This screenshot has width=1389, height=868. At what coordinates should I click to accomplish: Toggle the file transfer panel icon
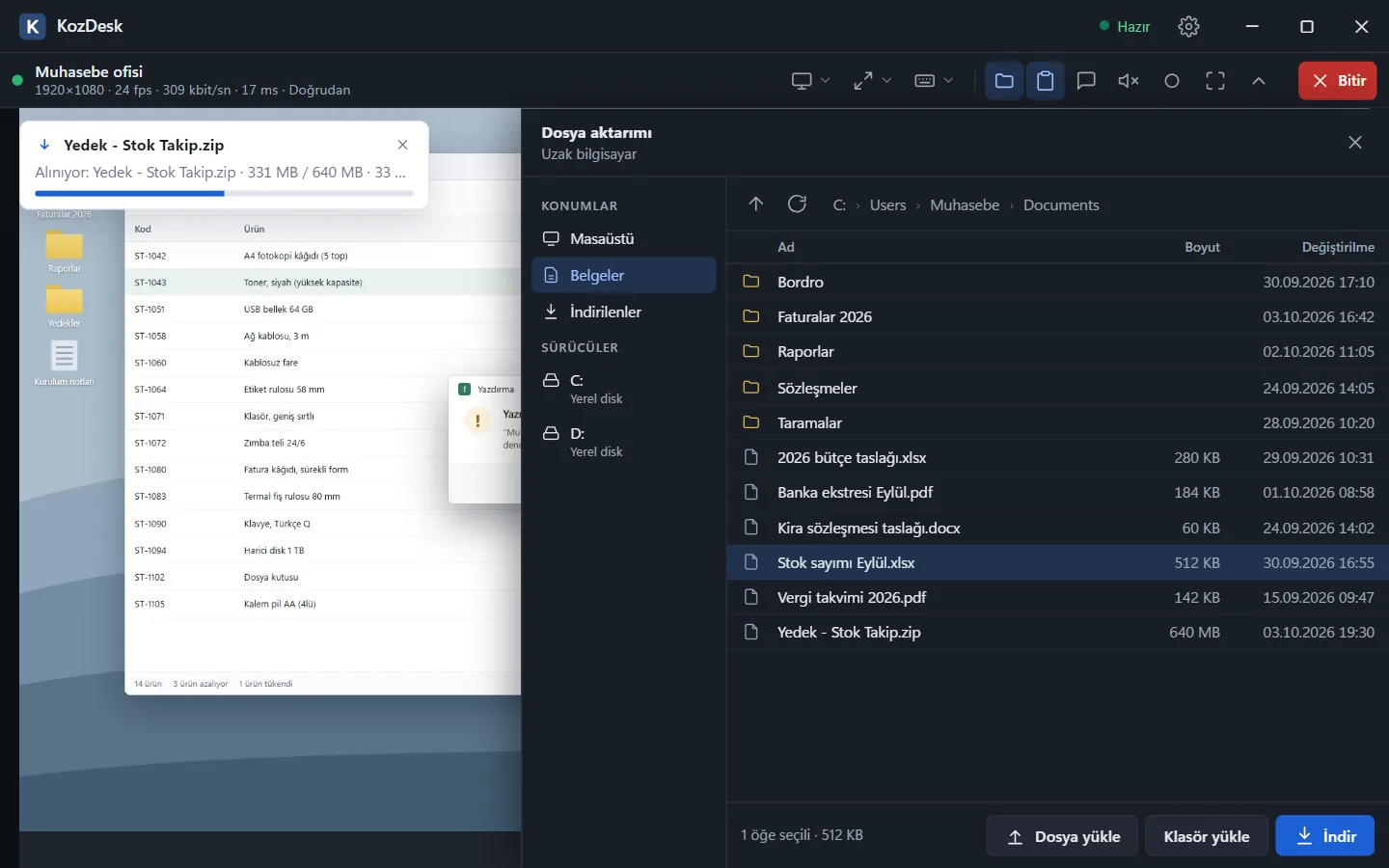pos(1004,81)
